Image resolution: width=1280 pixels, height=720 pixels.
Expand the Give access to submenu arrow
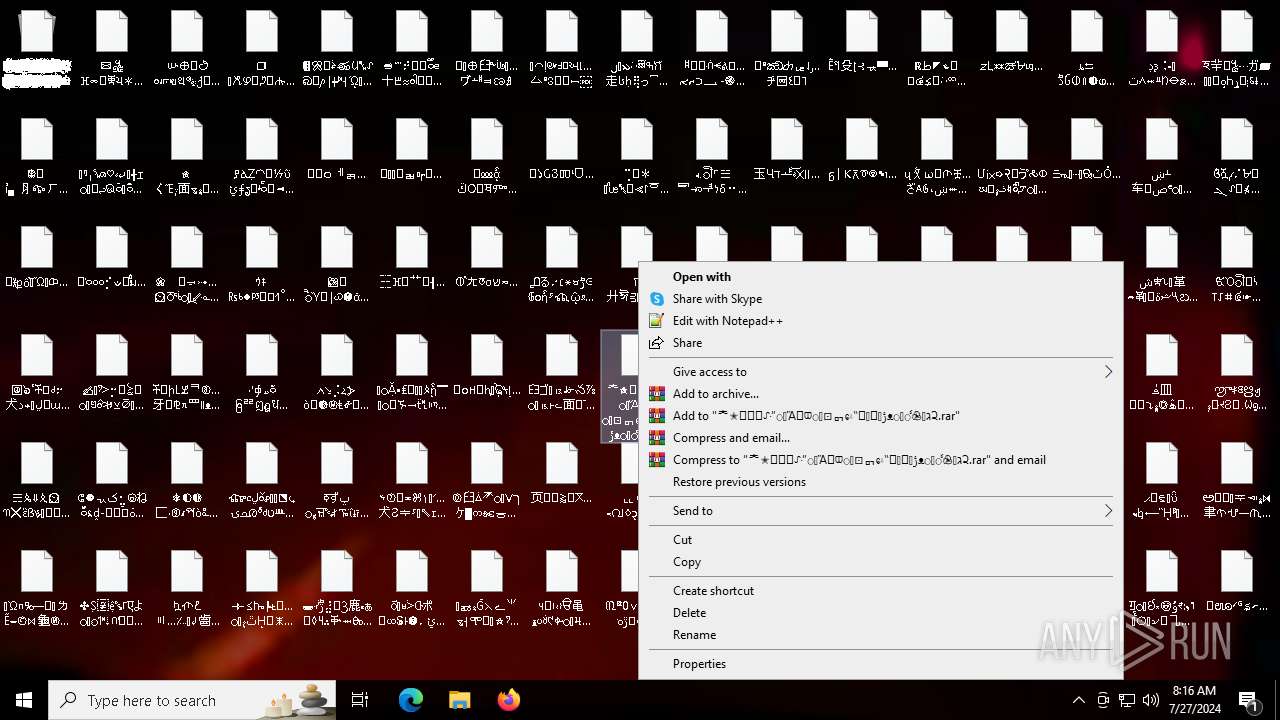coord(1108,372)
